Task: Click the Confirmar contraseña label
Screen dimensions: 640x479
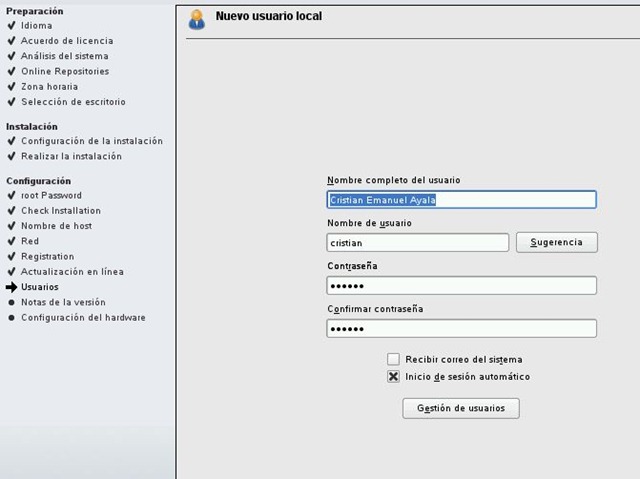Action: point(375,309)
